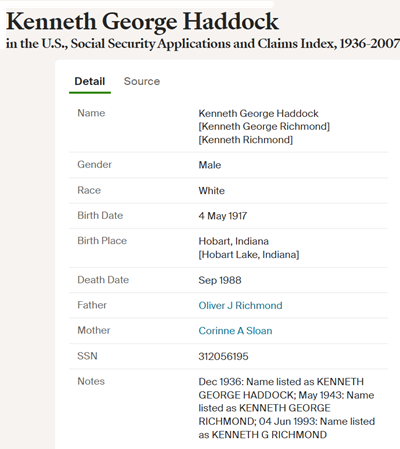
Task: Click the Birth Date field label
Action: (100, 215)
